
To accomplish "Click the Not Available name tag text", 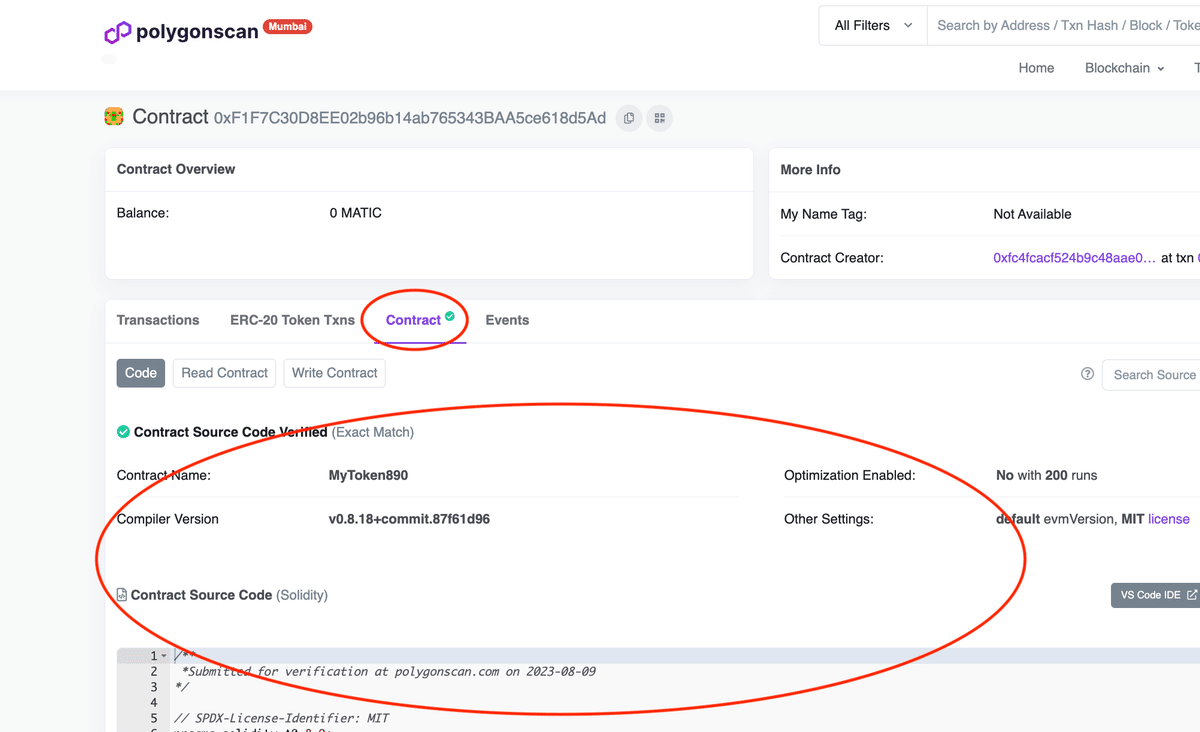I will [x=1032, y=214].
